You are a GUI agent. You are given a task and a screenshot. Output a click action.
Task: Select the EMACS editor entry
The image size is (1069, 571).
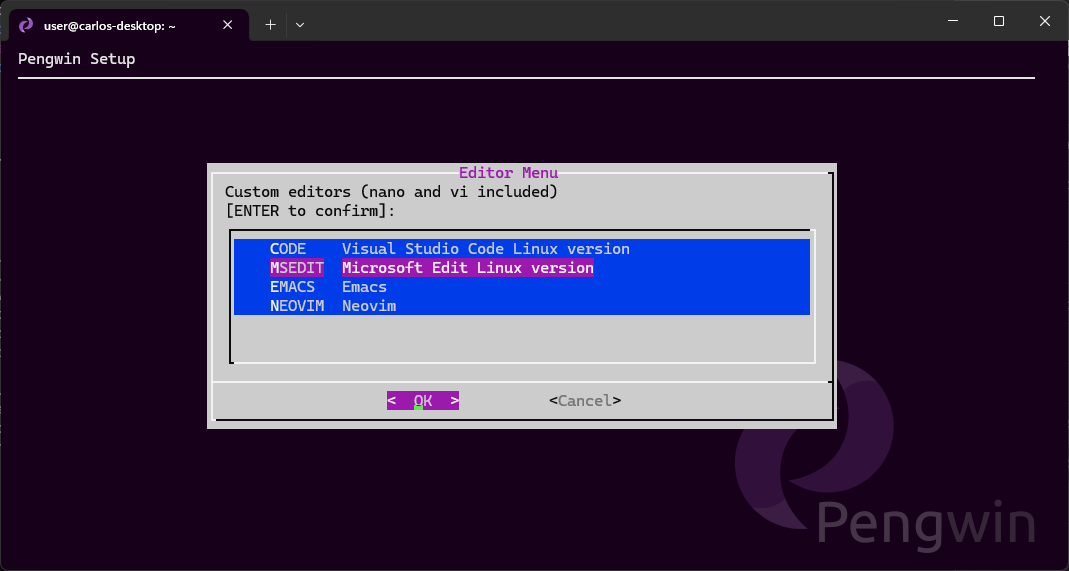click(x=522, y=287)
